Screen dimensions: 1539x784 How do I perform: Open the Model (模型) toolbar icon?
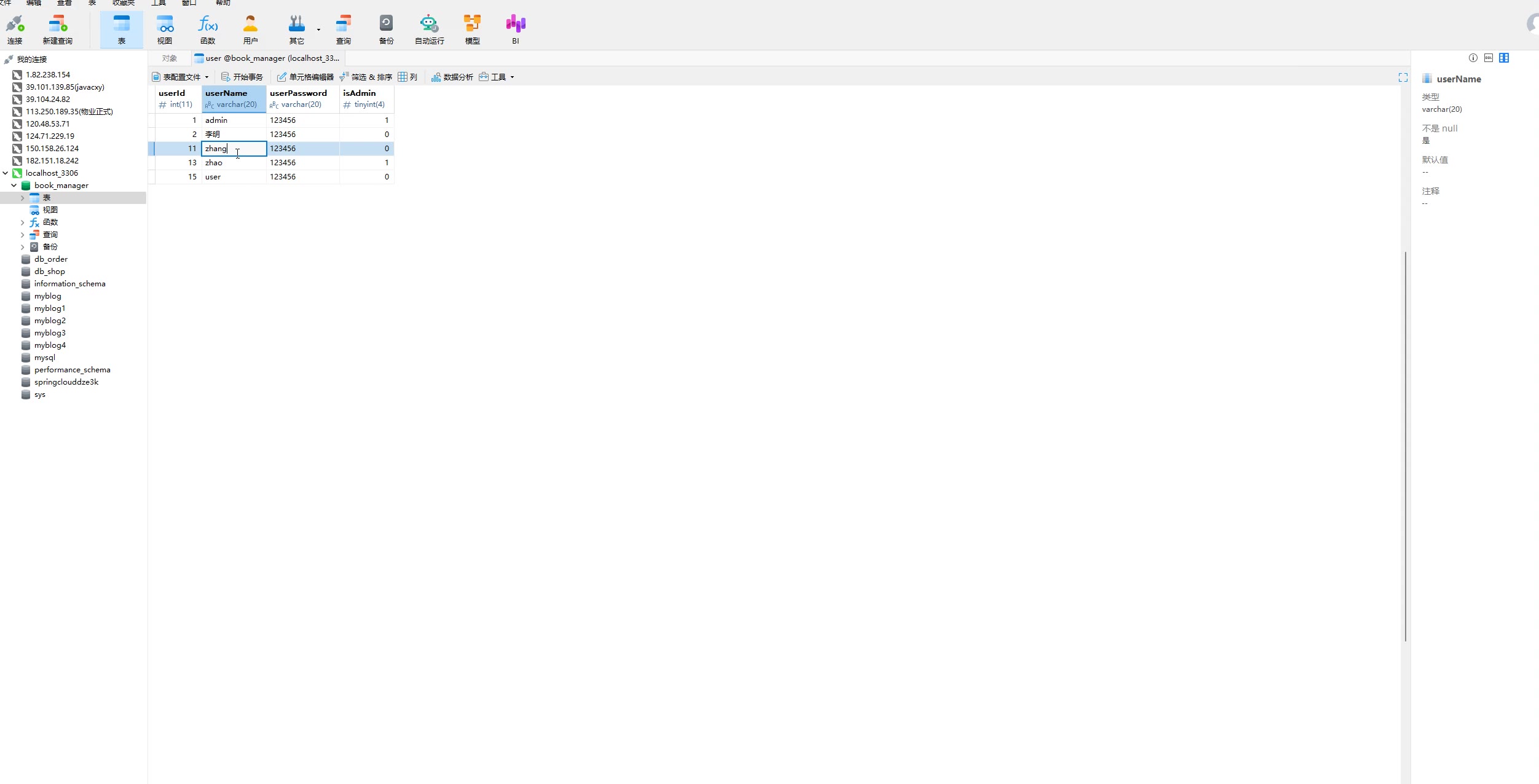(x=472, y=29)
